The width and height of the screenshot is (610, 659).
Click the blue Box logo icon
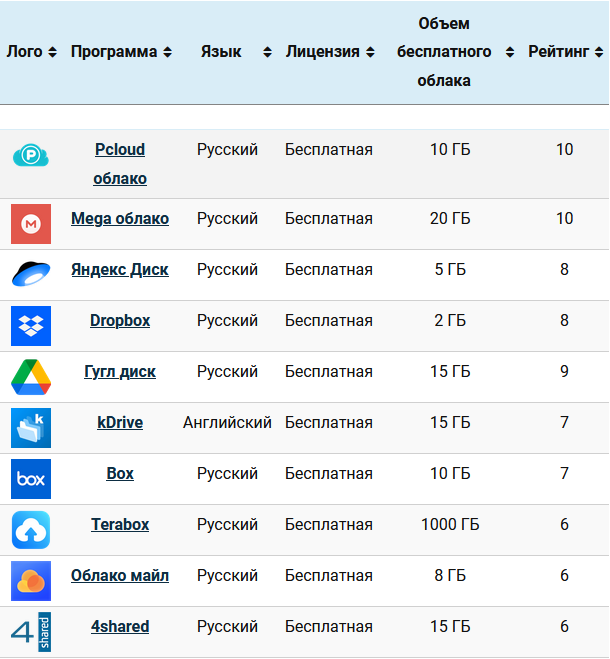31,479
